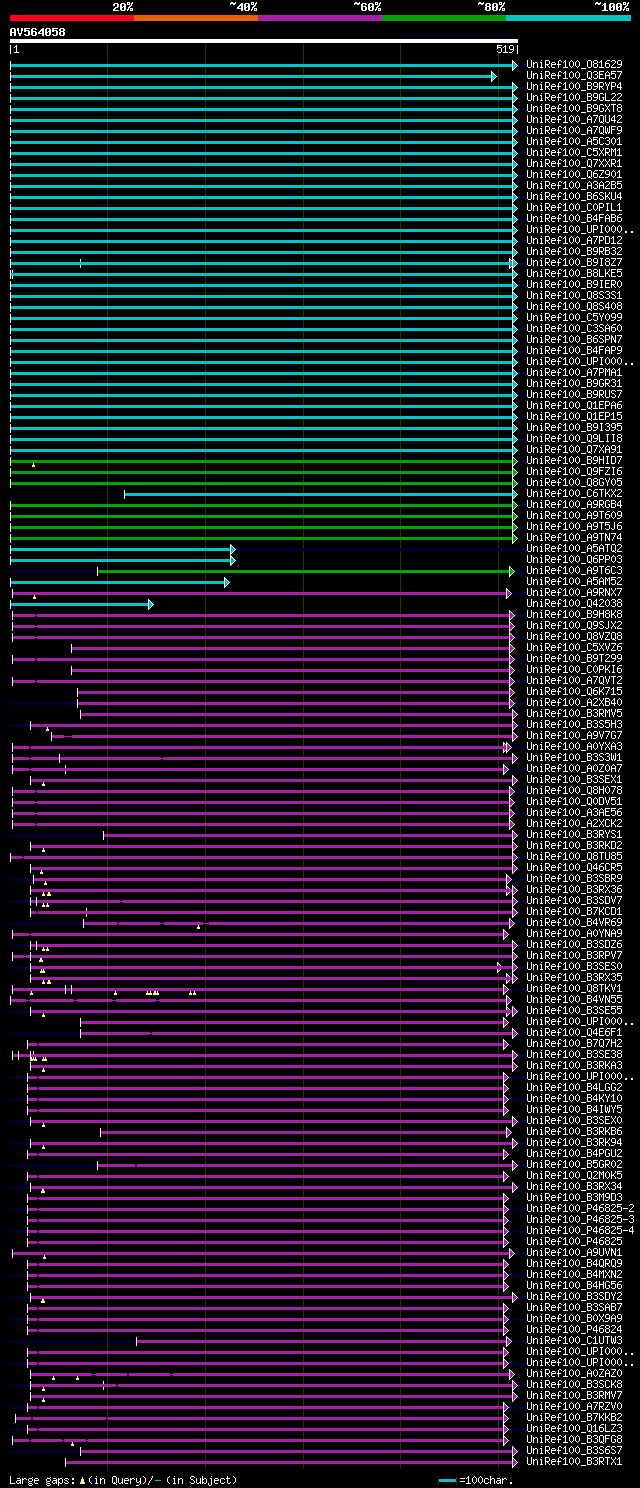Viewport: 640px width, 1488px height.
Task: Select hit label UniRef100_C5XVZ6
Action: [574, 647]
